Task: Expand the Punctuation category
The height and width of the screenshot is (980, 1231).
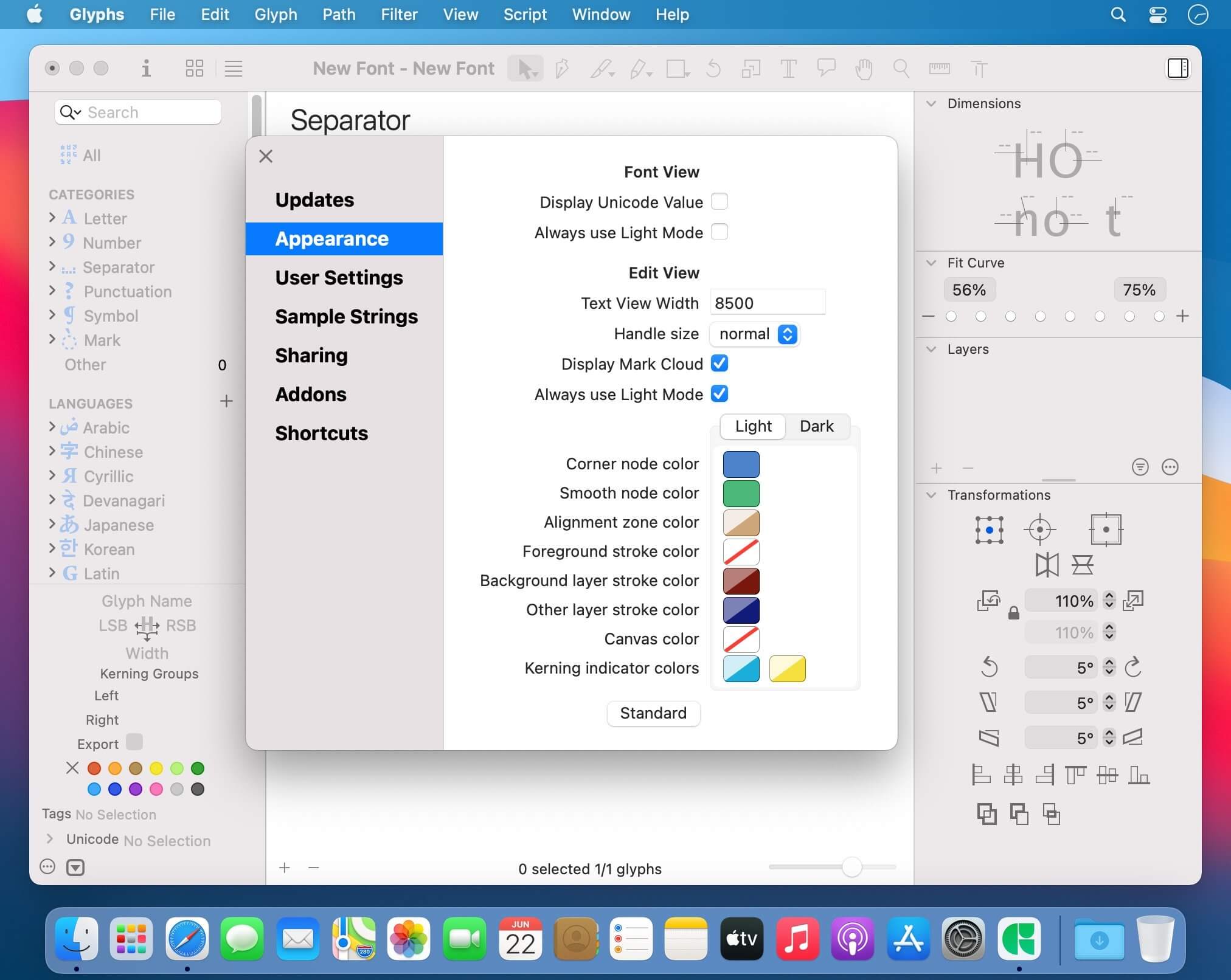Action: pos(52,291)
